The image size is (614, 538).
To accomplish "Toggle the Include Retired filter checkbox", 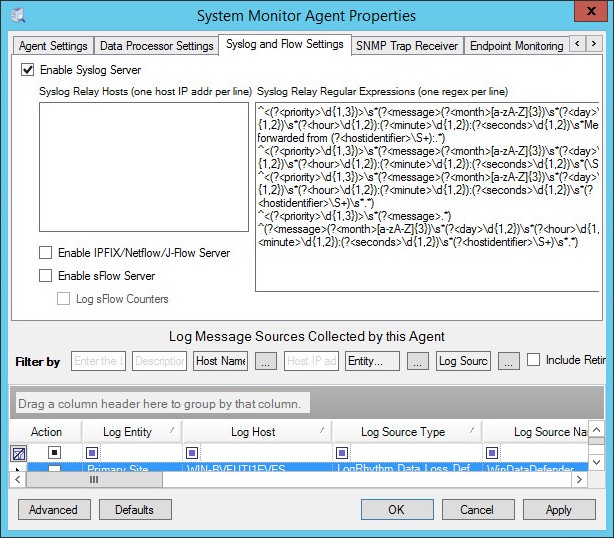I will click(534, 360).
